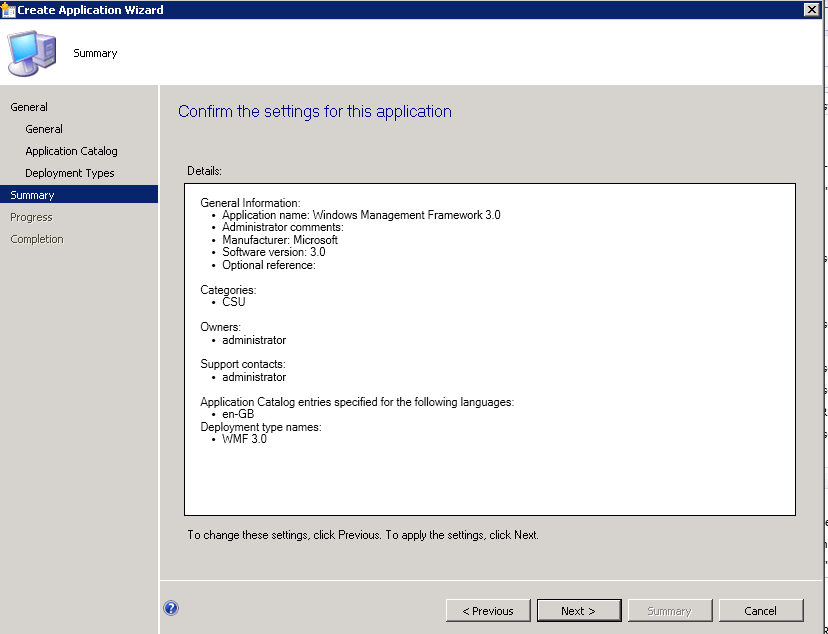Click the 'Optional reference:' line
The height and width of the screenshot is (634, 828).
(269, 265)
